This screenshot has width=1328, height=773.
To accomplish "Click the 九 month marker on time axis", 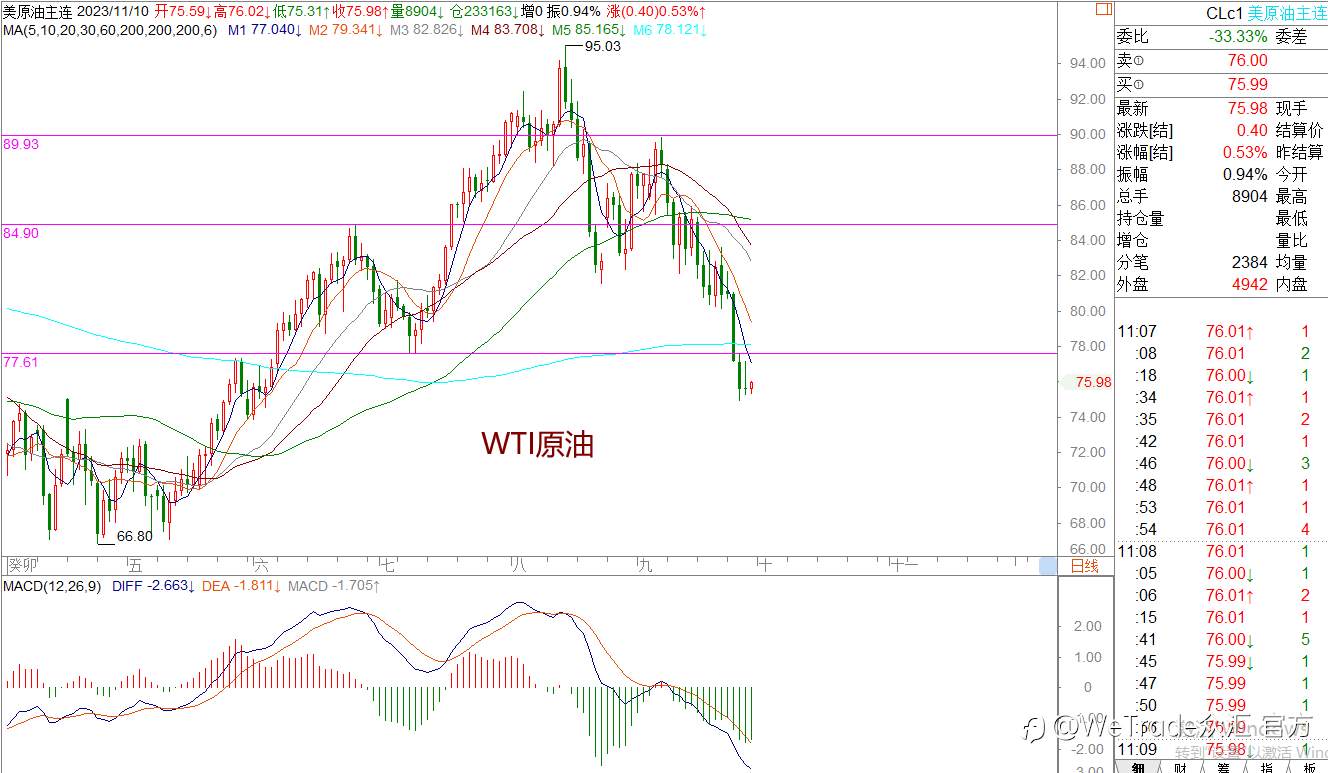I will (643, 566).
